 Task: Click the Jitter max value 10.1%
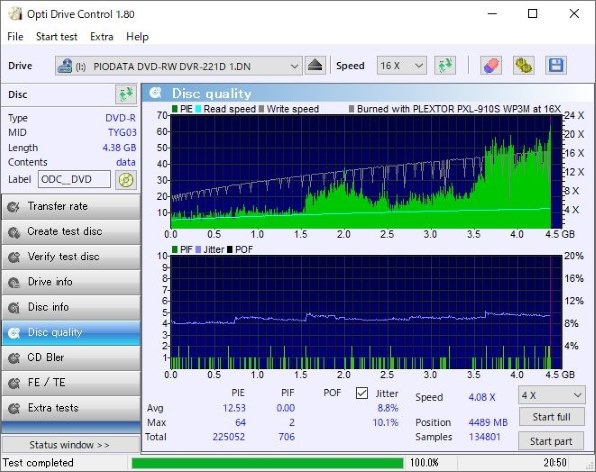pos(385,422)
